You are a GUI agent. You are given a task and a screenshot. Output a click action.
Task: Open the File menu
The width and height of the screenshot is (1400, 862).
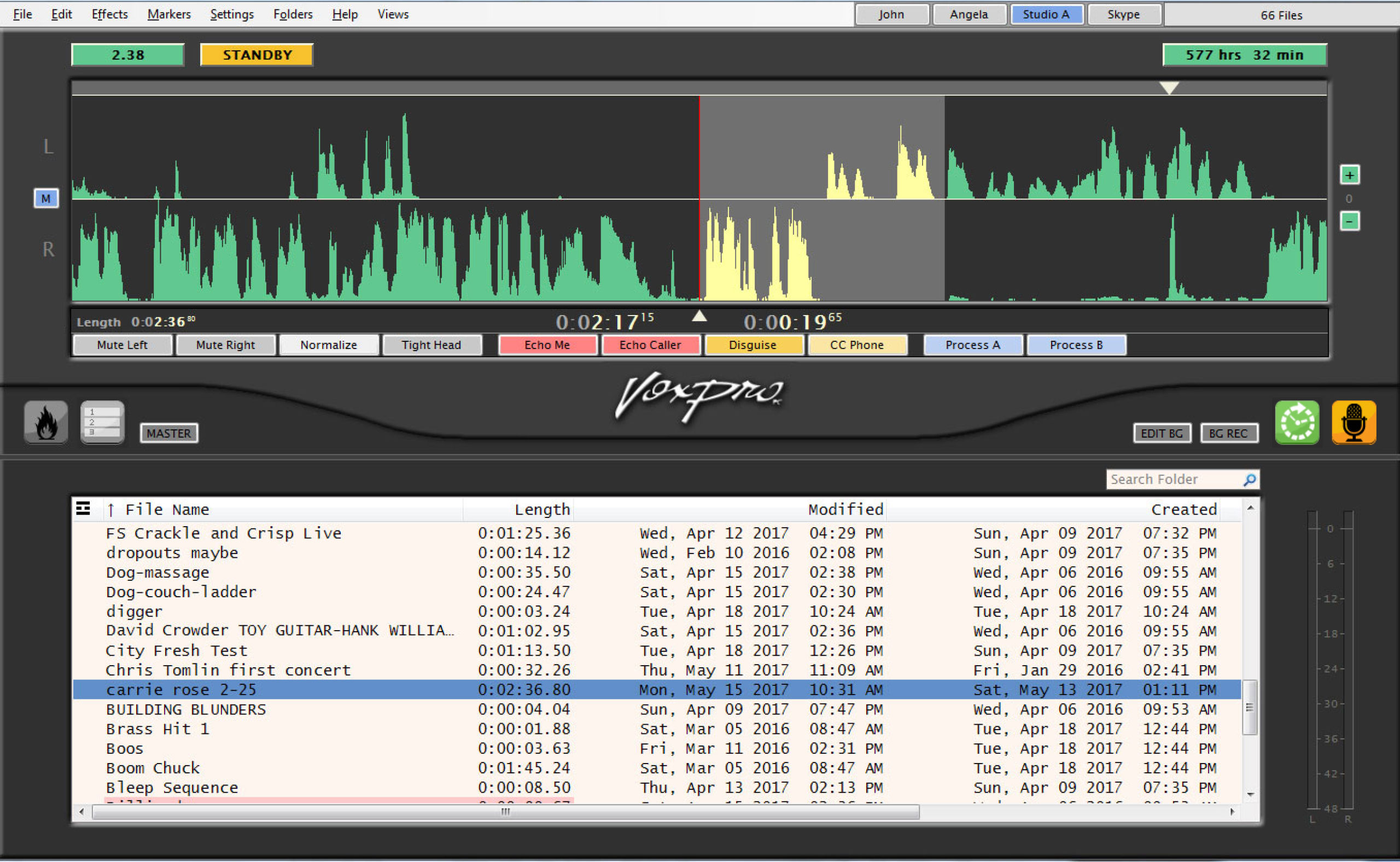[22, 14]
